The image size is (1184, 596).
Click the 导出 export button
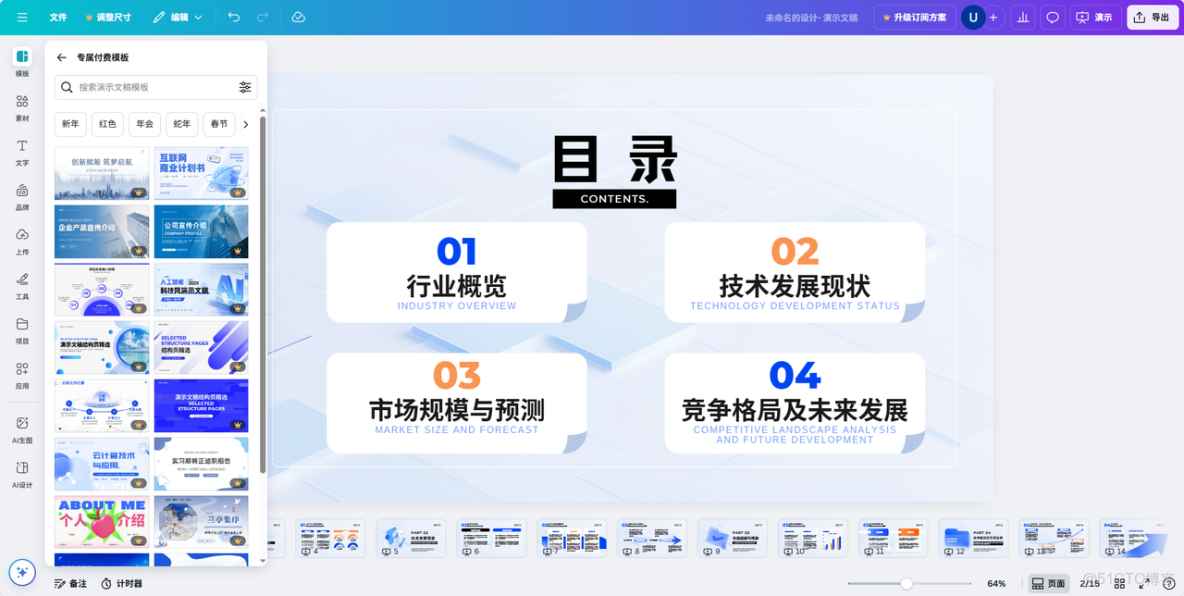[x=1152, y=17]
